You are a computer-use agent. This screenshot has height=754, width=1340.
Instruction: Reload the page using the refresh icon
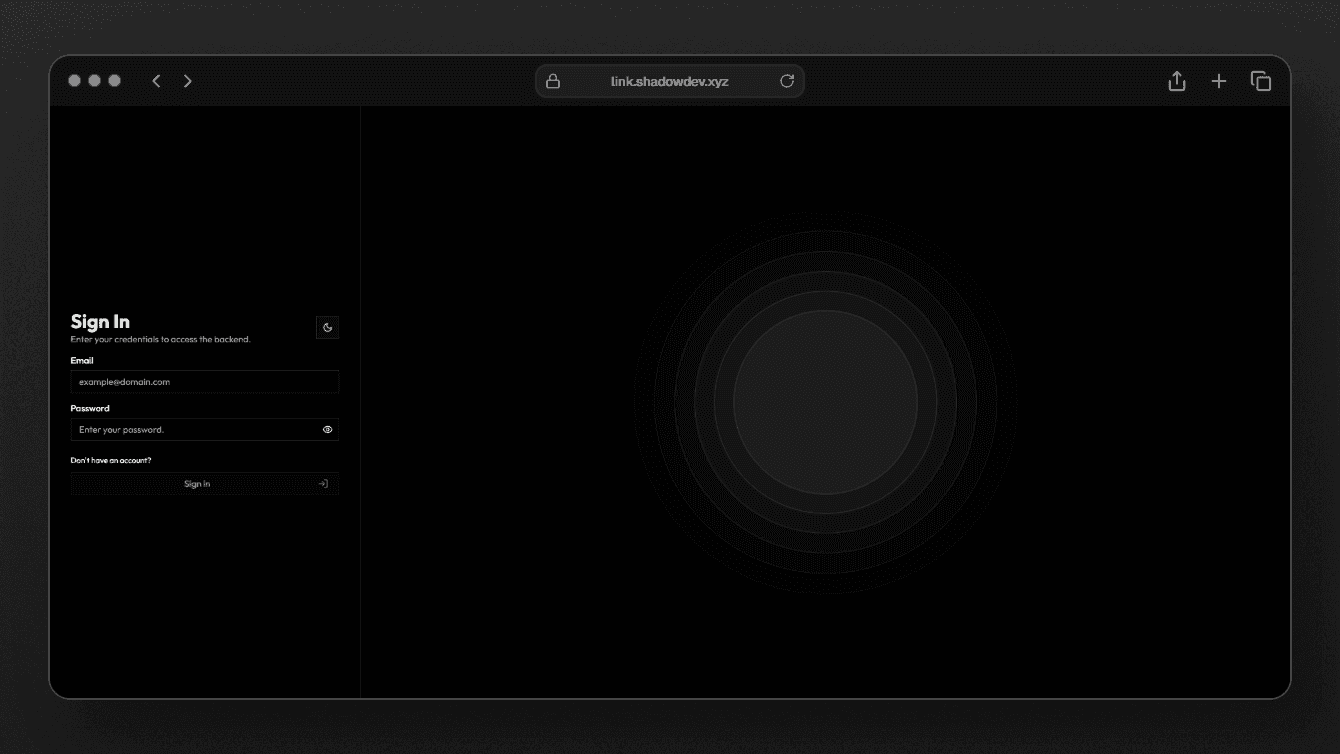tap(787, 81)
